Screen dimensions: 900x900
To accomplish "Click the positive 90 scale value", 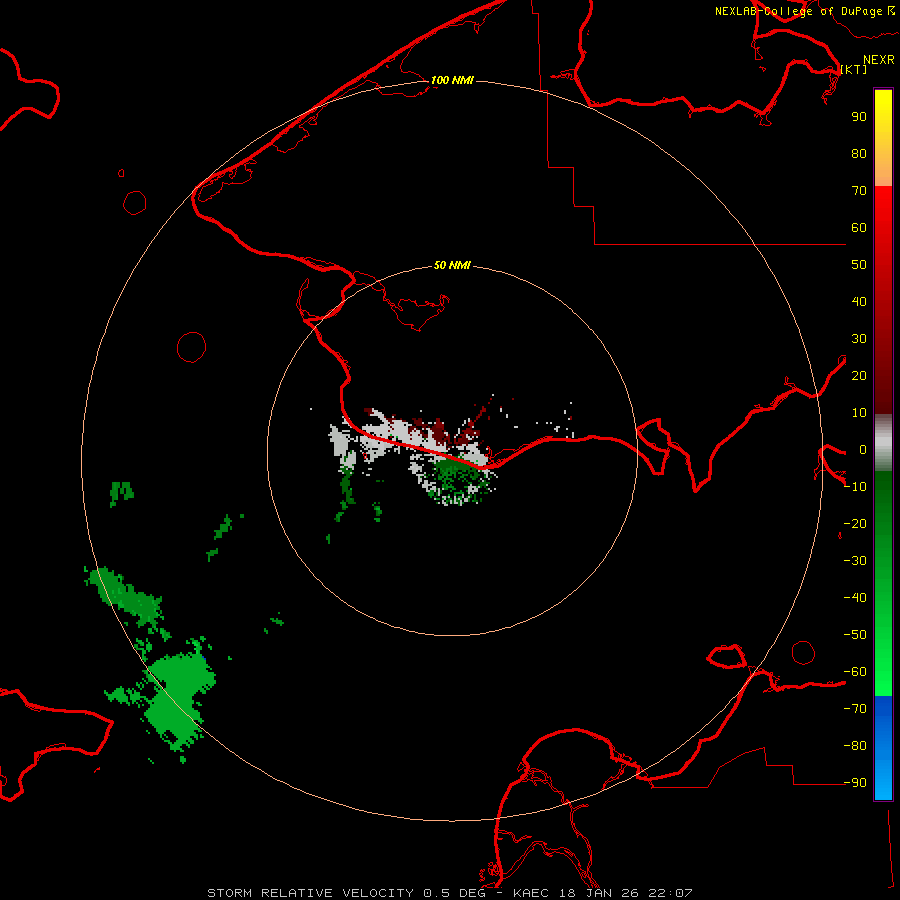I will coord(859,117).
